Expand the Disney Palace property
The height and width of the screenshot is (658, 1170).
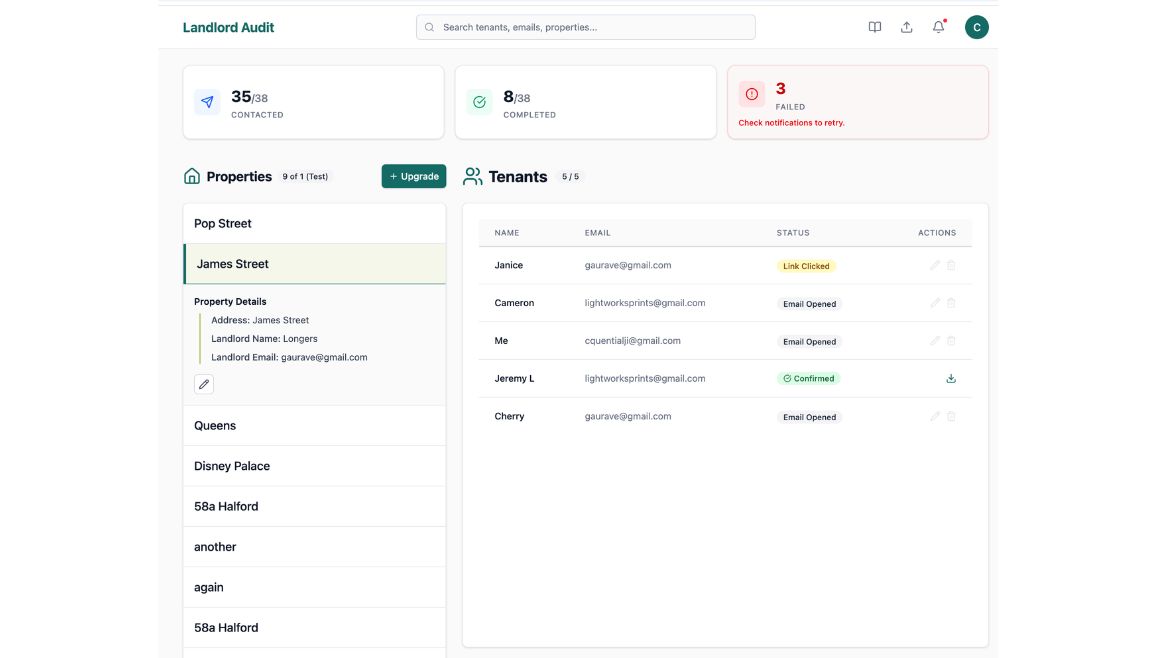point(314,466)
